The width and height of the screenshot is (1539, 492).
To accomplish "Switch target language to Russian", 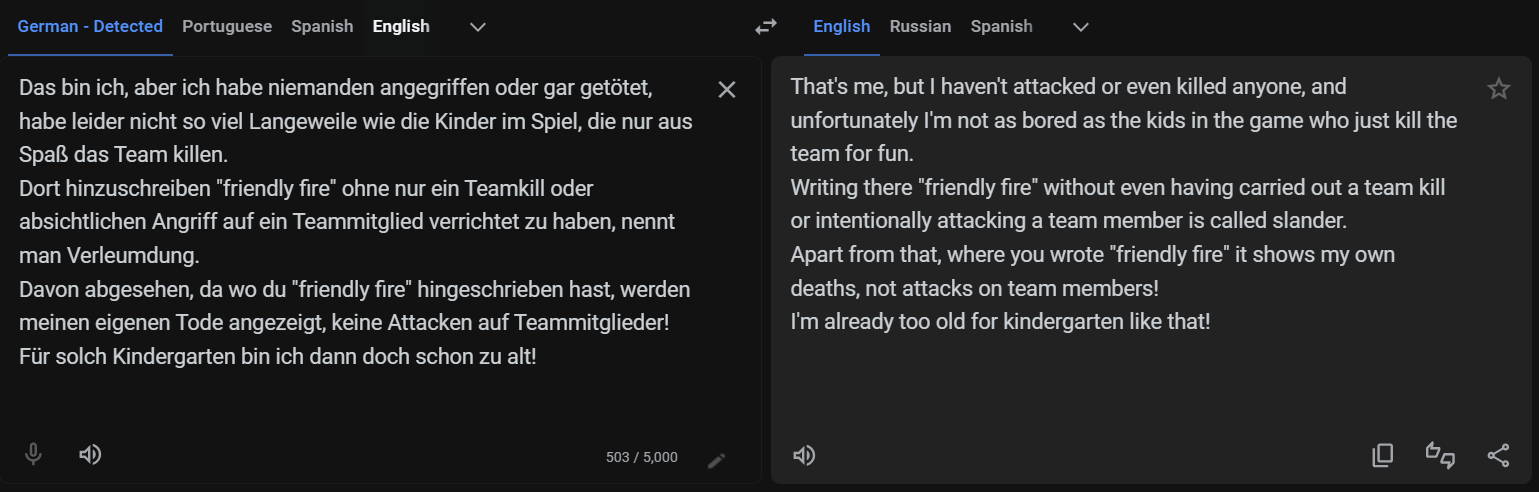I will point(920,27).
